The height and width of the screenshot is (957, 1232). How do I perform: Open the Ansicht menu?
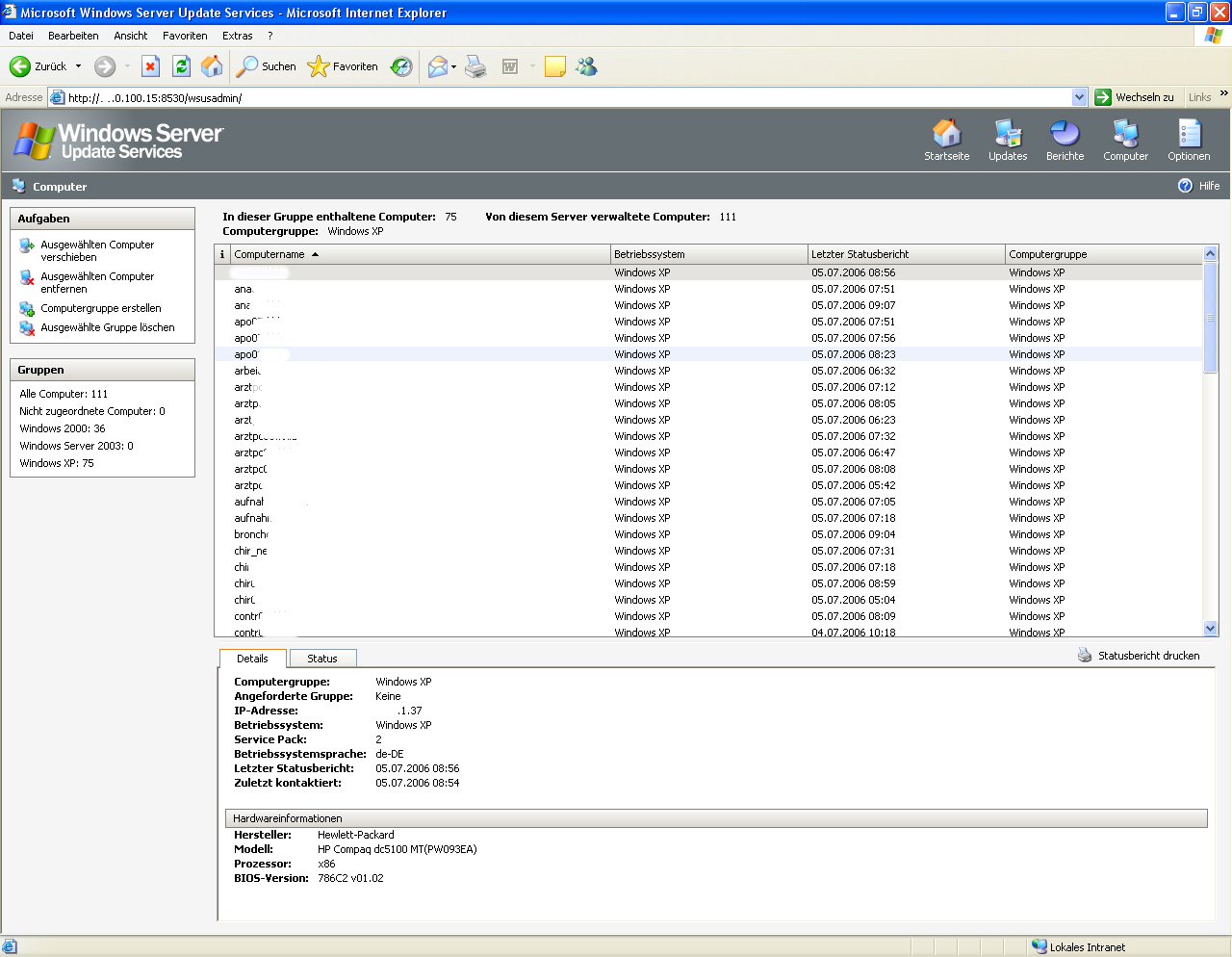131,36
